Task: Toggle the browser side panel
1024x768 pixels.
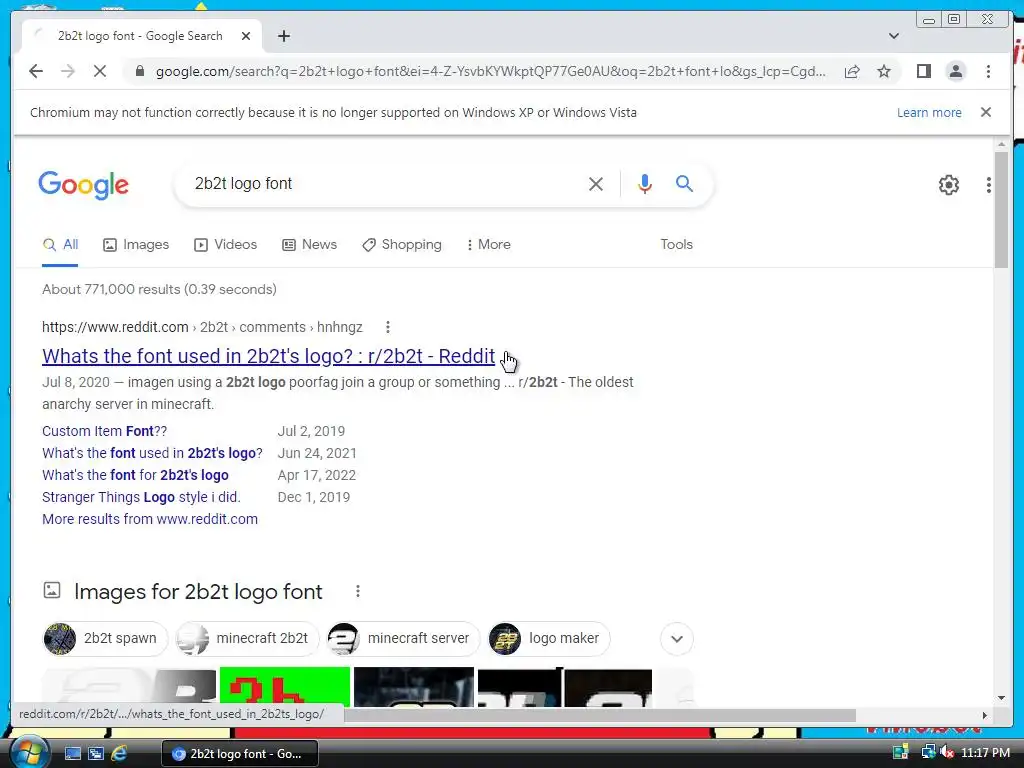Action: coord(923,71)
